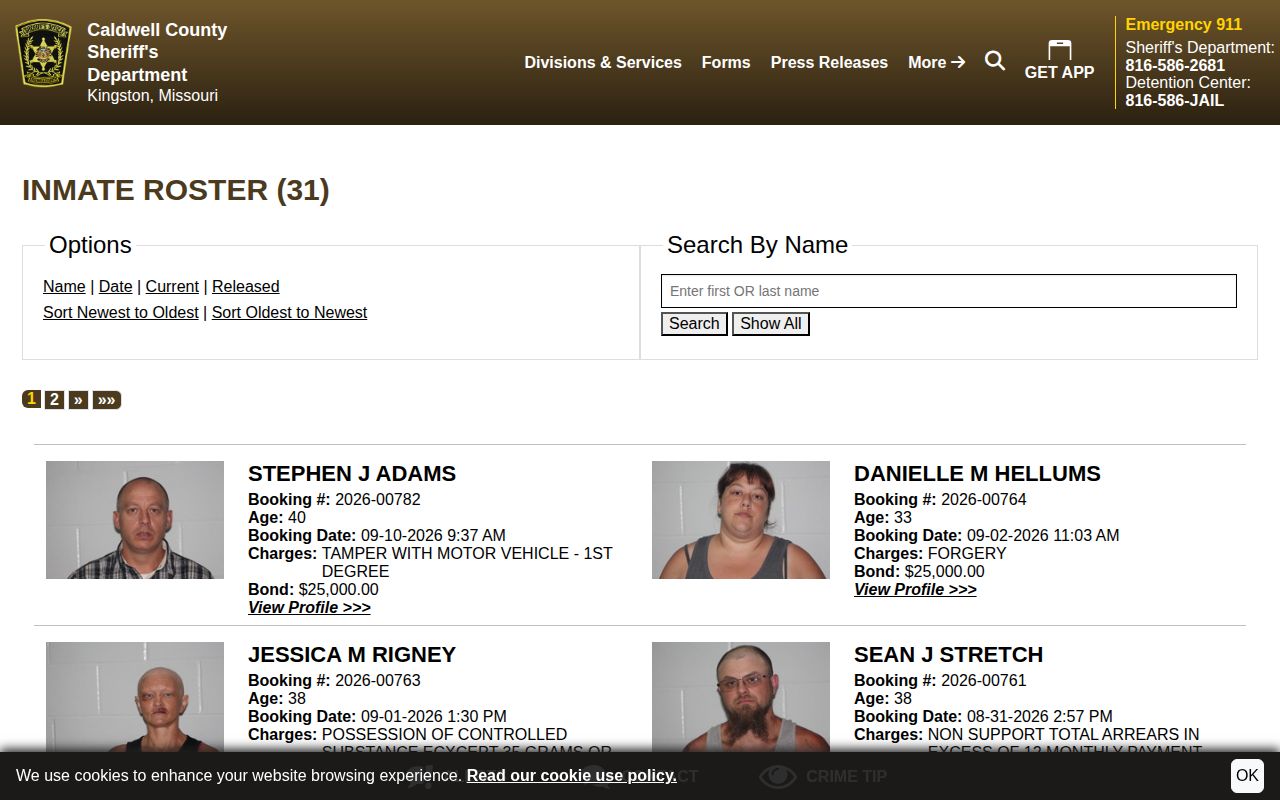This screenshot has width=1280, height=800.
Task: Click Caldwell County Sheriff's Department title
Action: click(x=157, y=52)
